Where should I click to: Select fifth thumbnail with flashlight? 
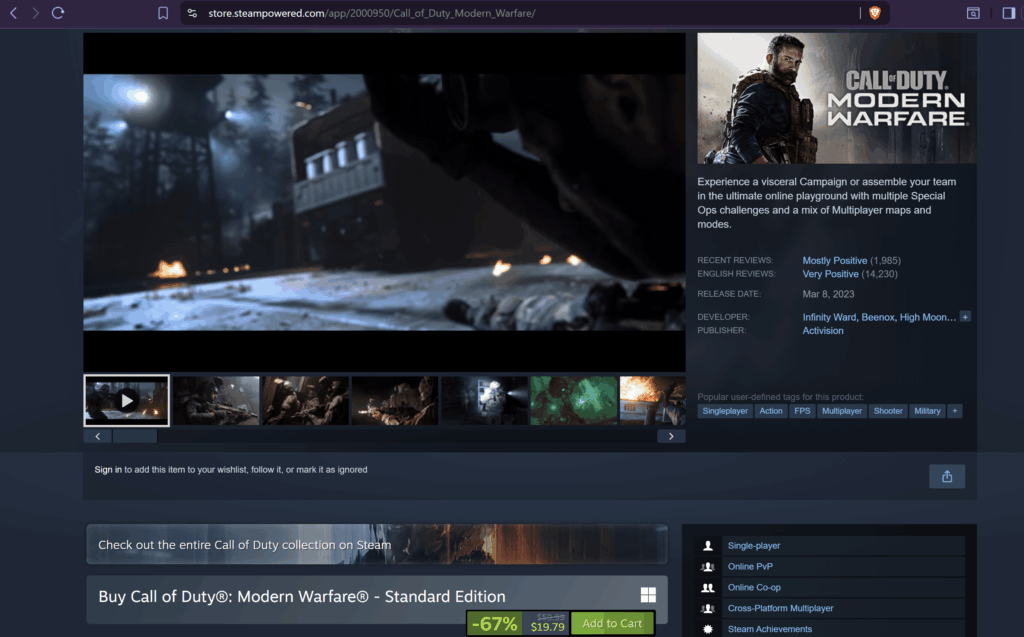[485, 400]
